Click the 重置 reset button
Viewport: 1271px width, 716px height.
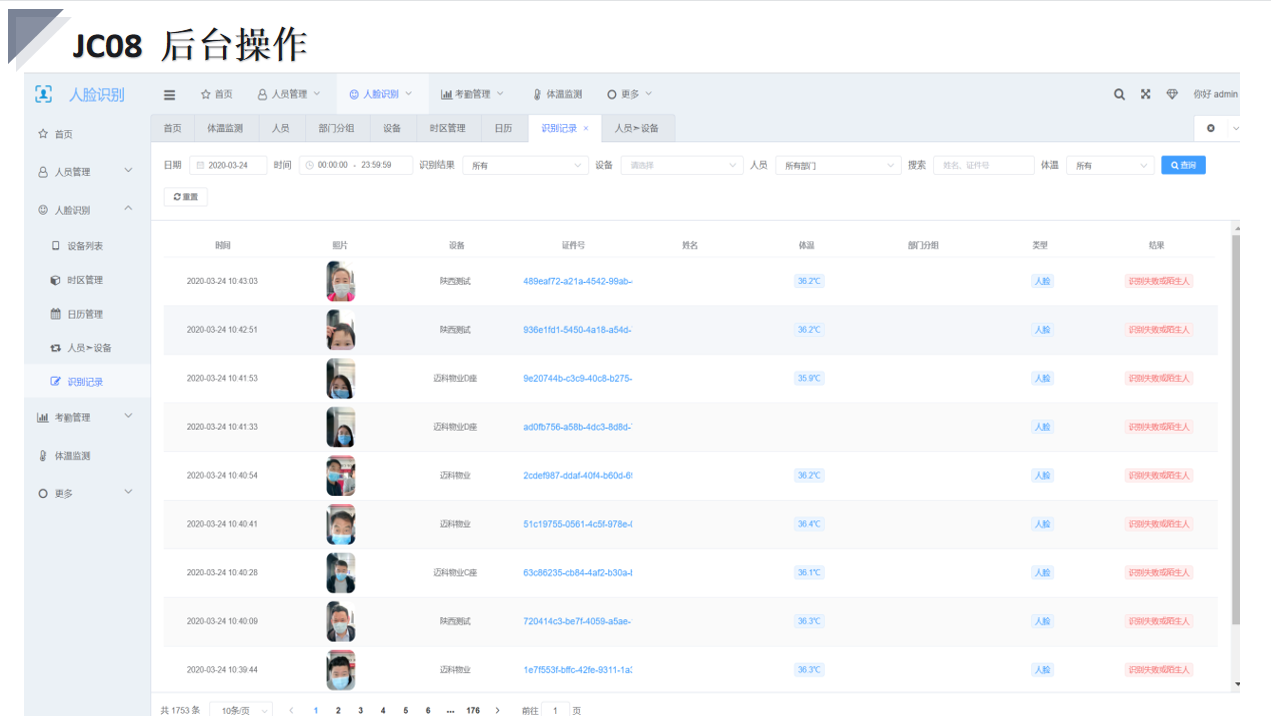pyautogui.click(x=186, y=198)
